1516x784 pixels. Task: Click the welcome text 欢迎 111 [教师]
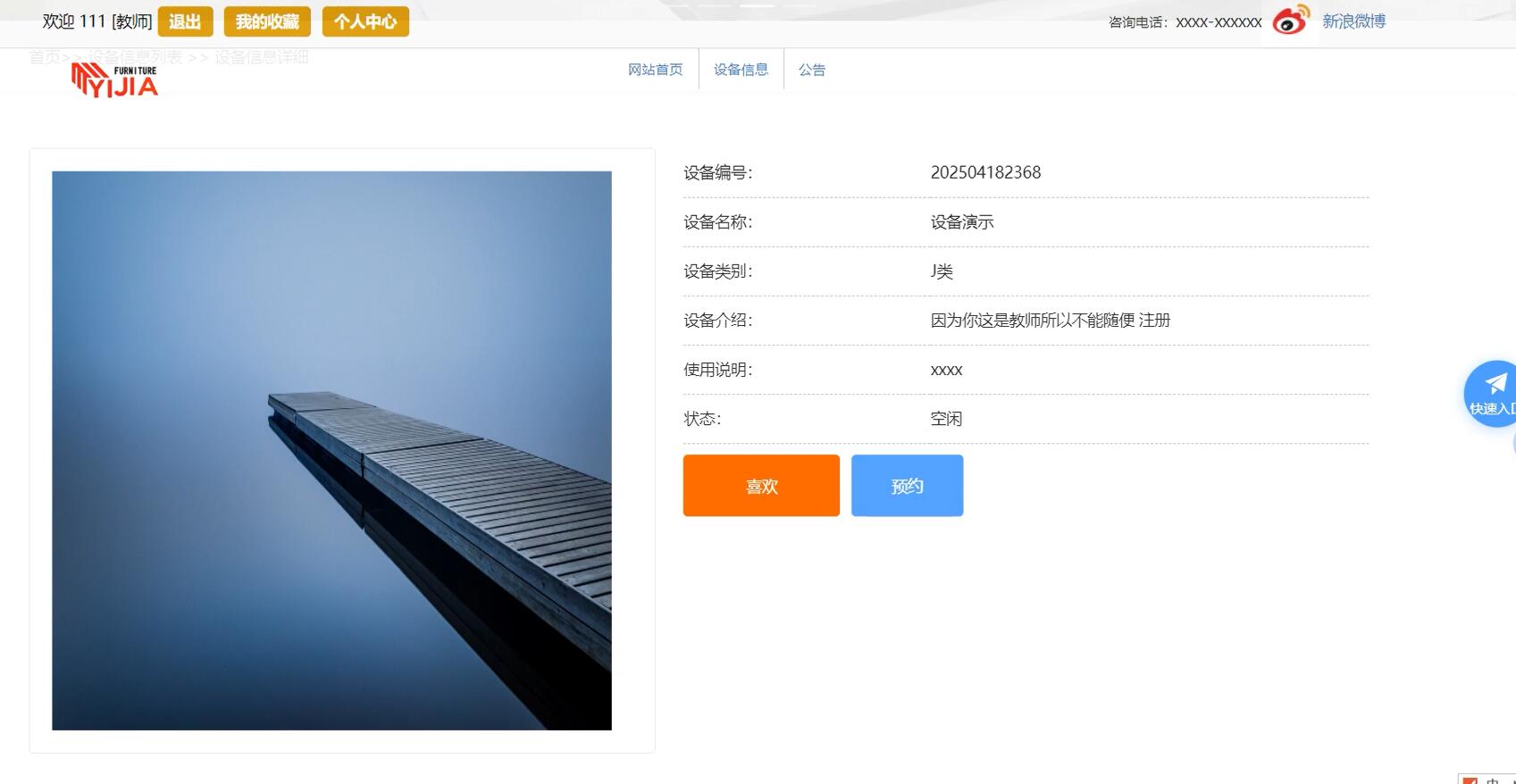(97, 21)
